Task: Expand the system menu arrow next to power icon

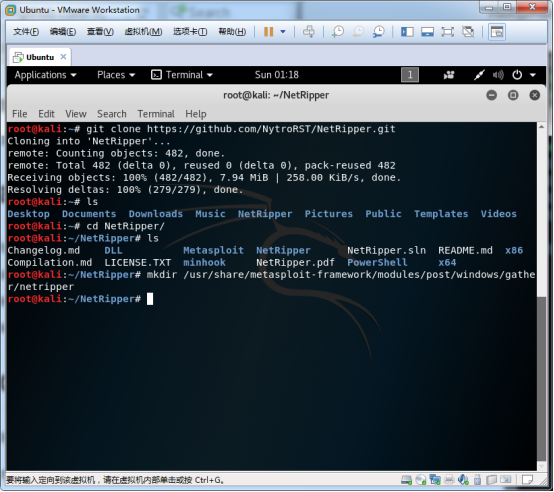Action: [x=533, y=75]
